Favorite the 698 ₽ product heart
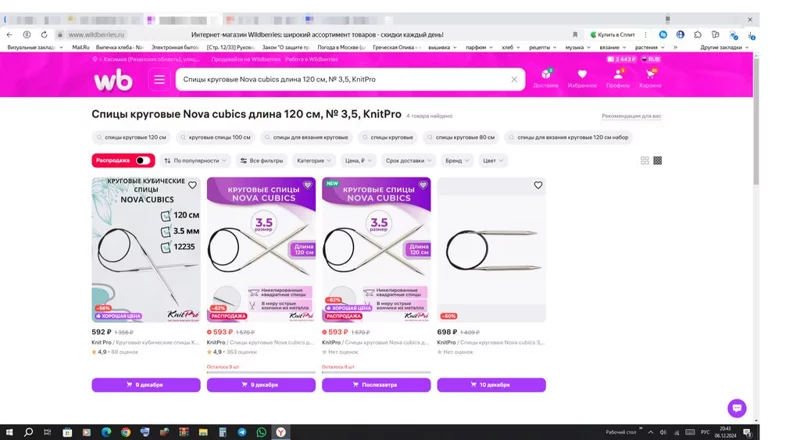The width and height of the screenshot is (800, 440). coord(538,185)
